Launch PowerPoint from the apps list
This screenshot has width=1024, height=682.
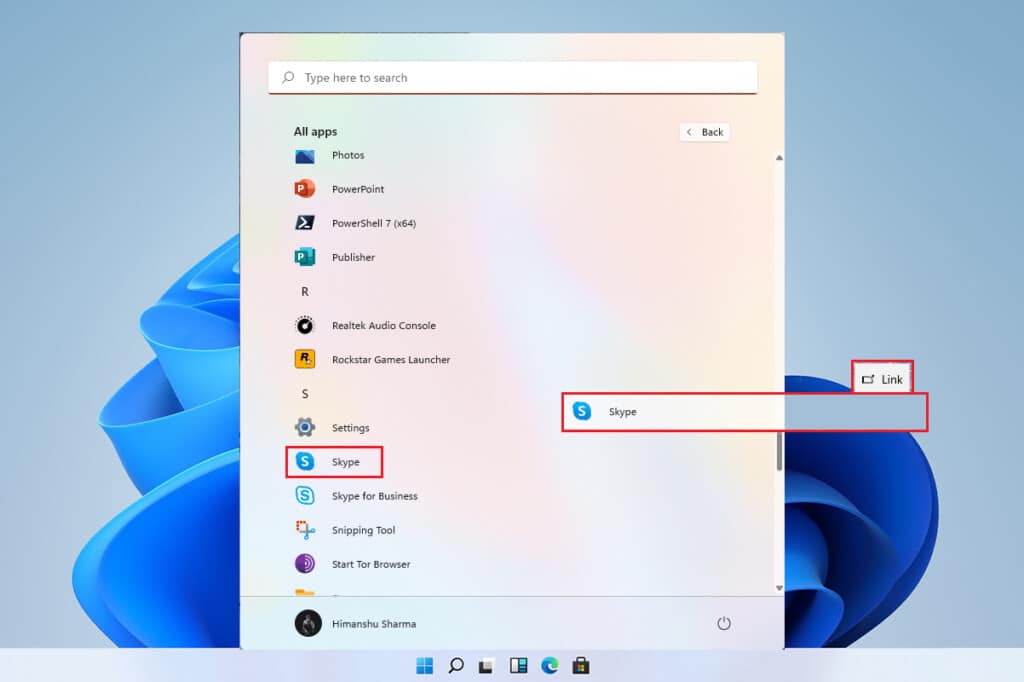tap(357, 189)
